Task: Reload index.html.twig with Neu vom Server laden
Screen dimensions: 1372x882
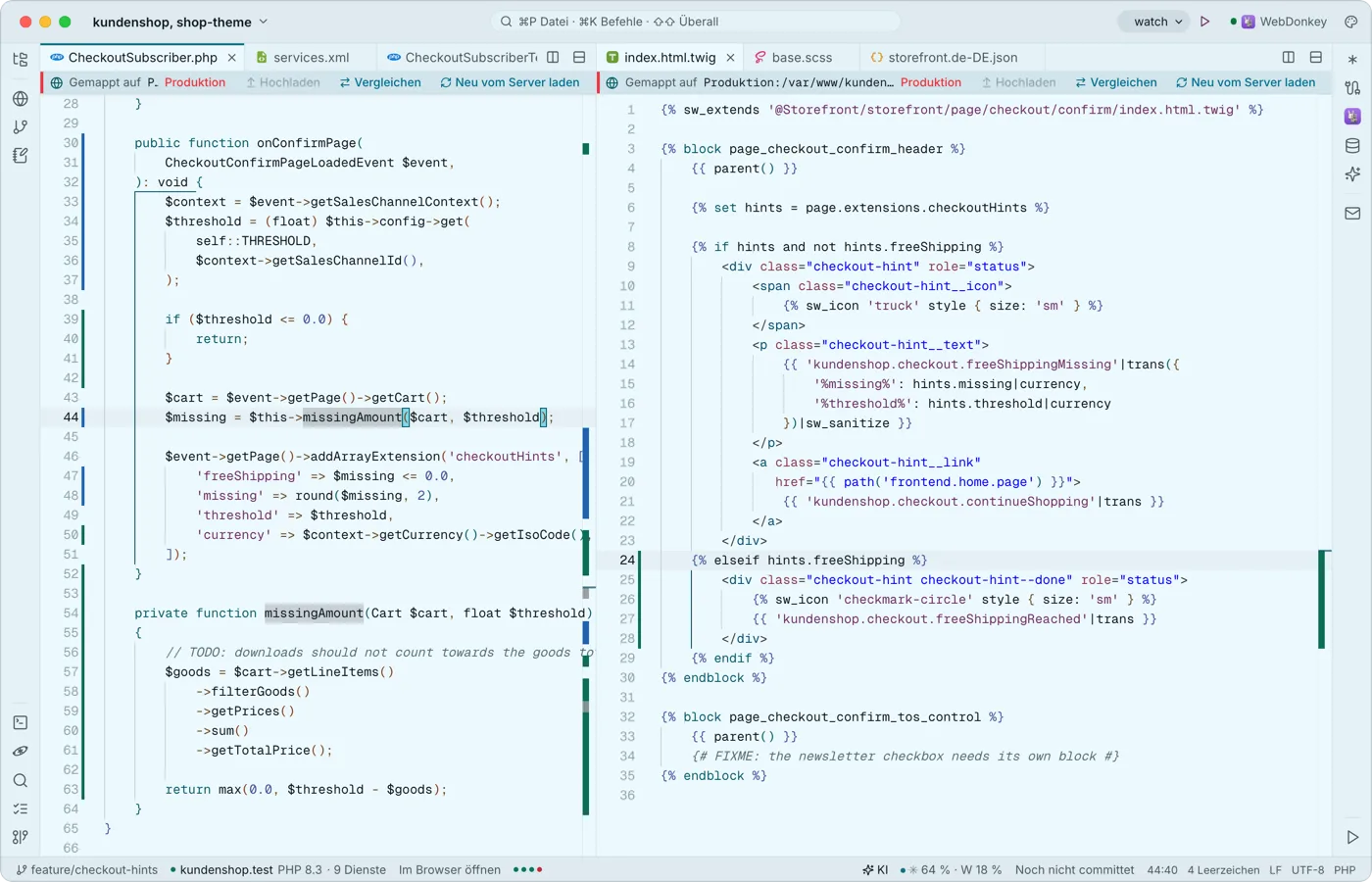Action: coord(1246,82)
